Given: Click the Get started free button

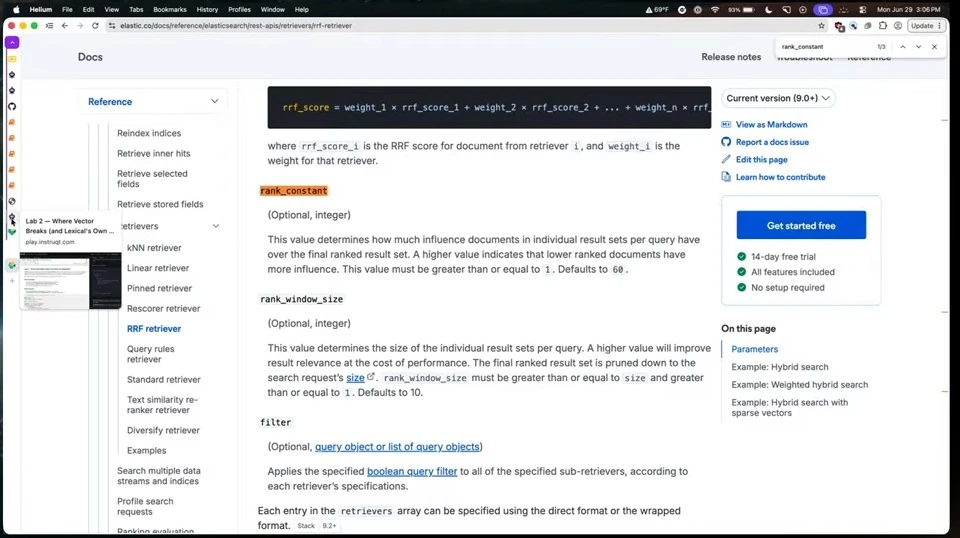Looking at the screenshot, I should 801,225.
